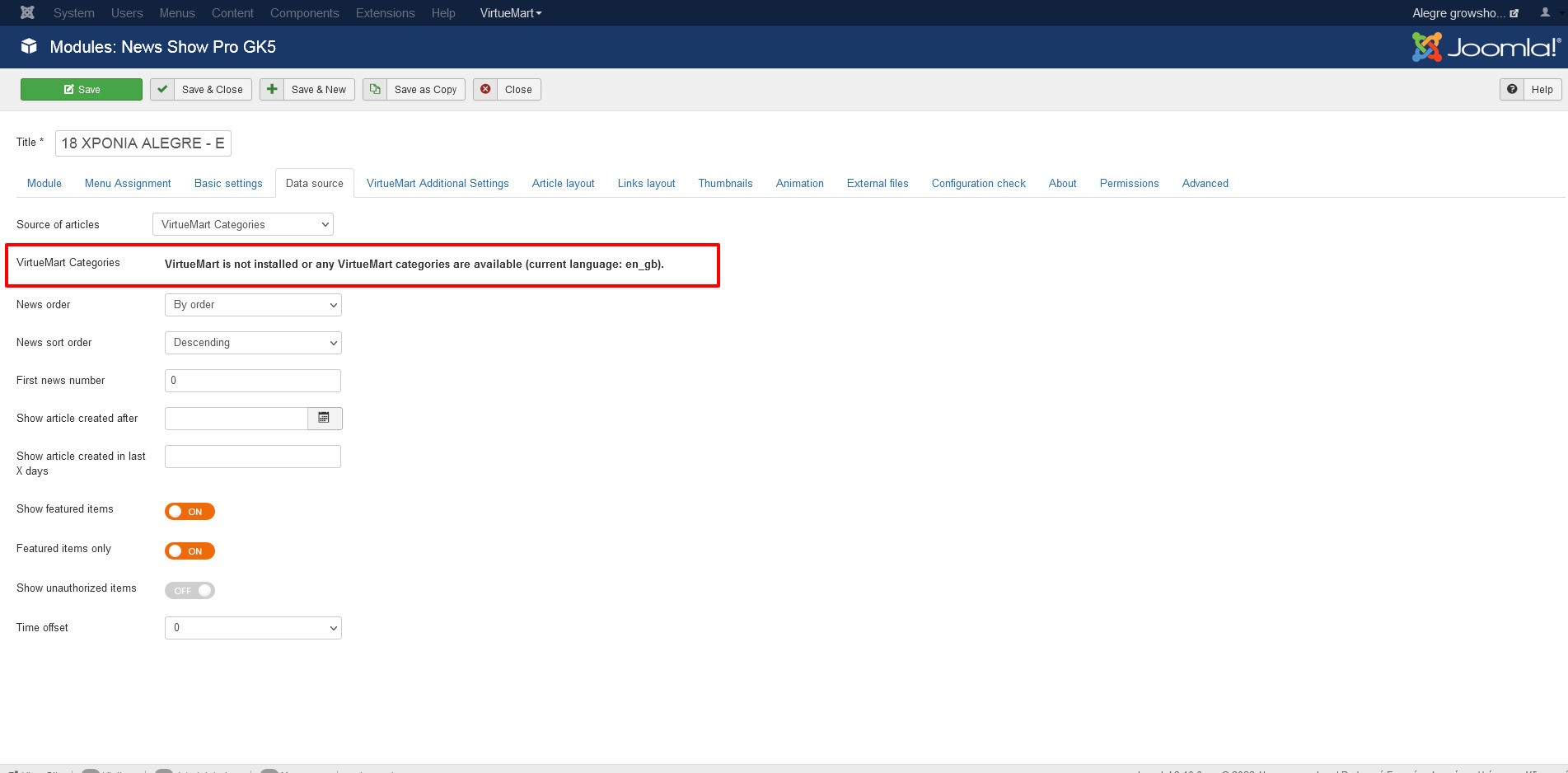
Task: Open the Menus menu
Action: [x=177, y=13]
